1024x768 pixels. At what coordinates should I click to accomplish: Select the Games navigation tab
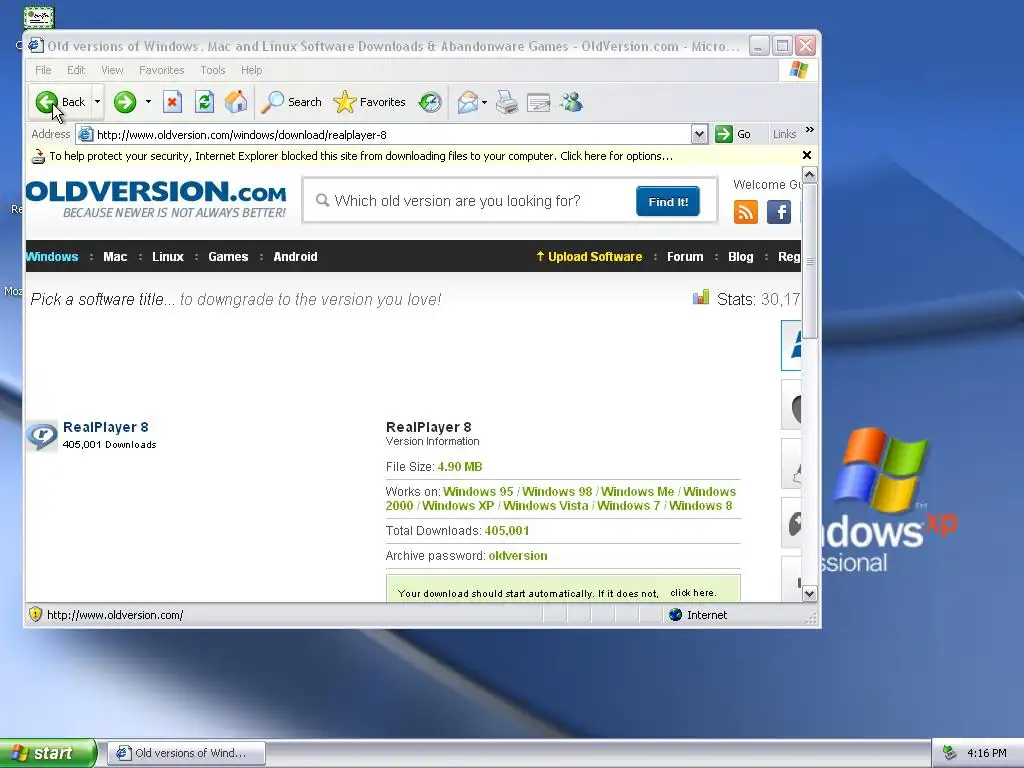pos(228,257)
